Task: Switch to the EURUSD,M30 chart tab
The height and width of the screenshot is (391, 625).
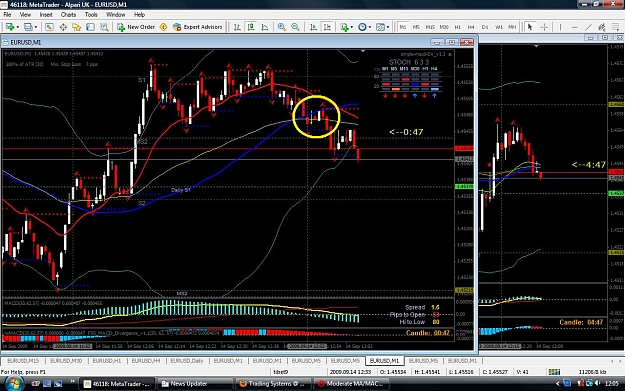Action: pyautogui.click(x=66, y=361)
